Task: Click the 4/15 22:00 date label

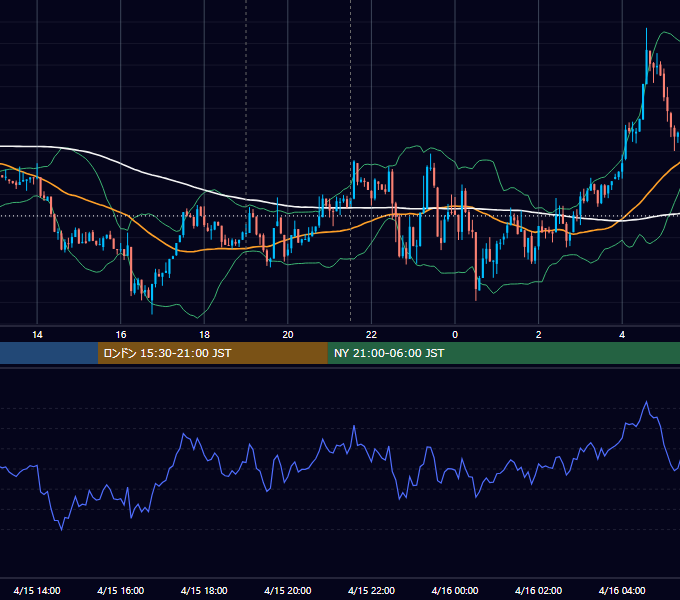Action: pyautogui.click(x=371, y=590)
